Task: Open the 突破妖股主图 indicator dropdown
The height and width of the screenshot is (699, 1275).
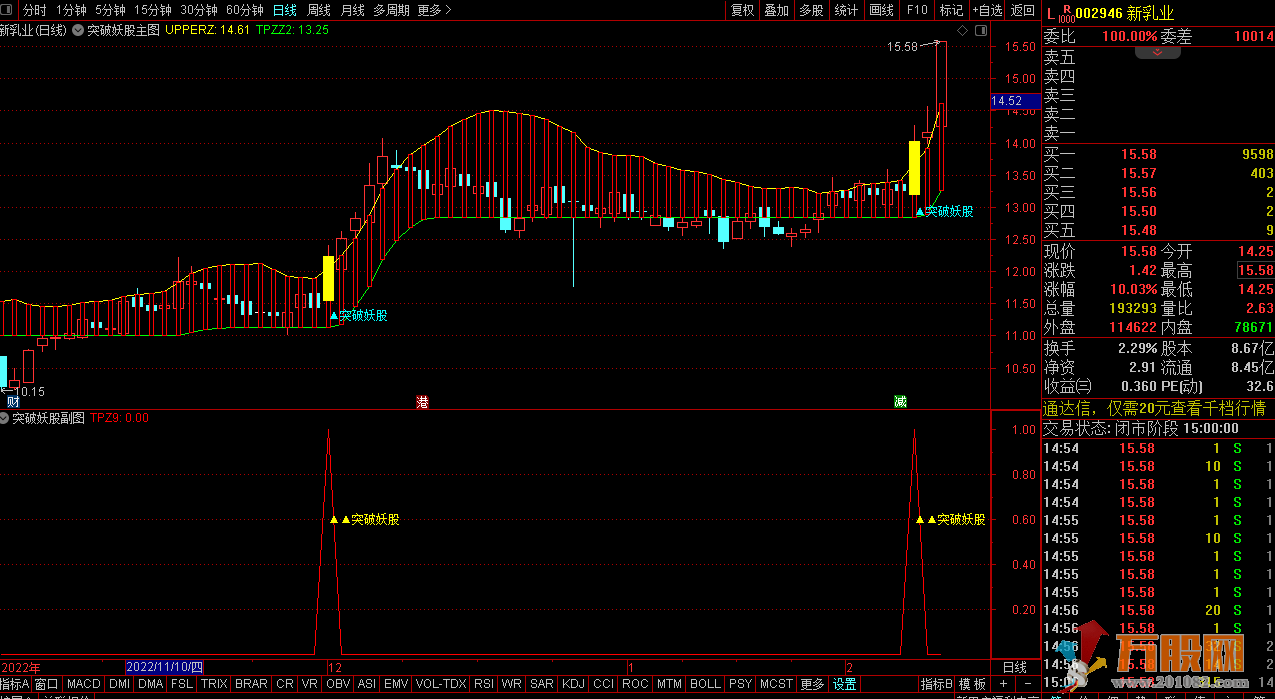Action: [78, 30]
